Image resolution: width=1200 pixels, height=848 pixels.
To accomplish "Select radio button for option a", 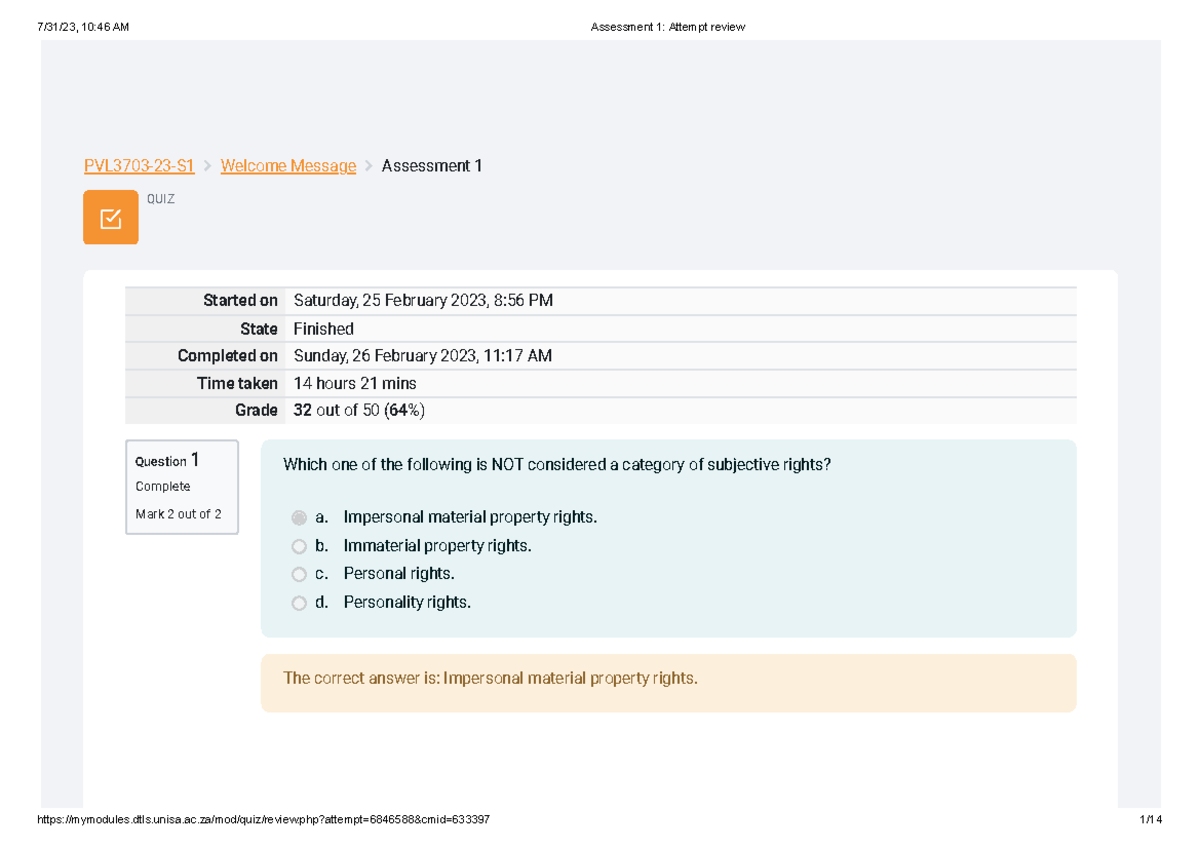I will coord(299,517).
